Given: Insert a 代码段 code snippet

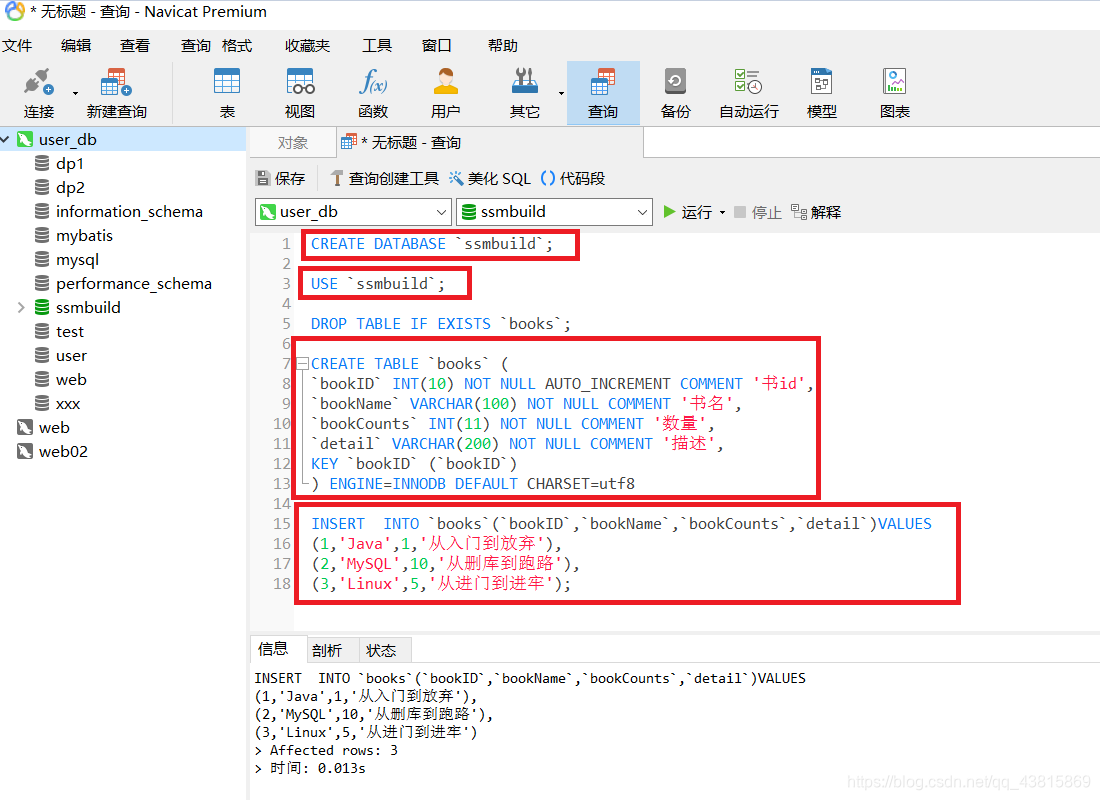Looking at the screenshot, I should [x=573, y=178].
